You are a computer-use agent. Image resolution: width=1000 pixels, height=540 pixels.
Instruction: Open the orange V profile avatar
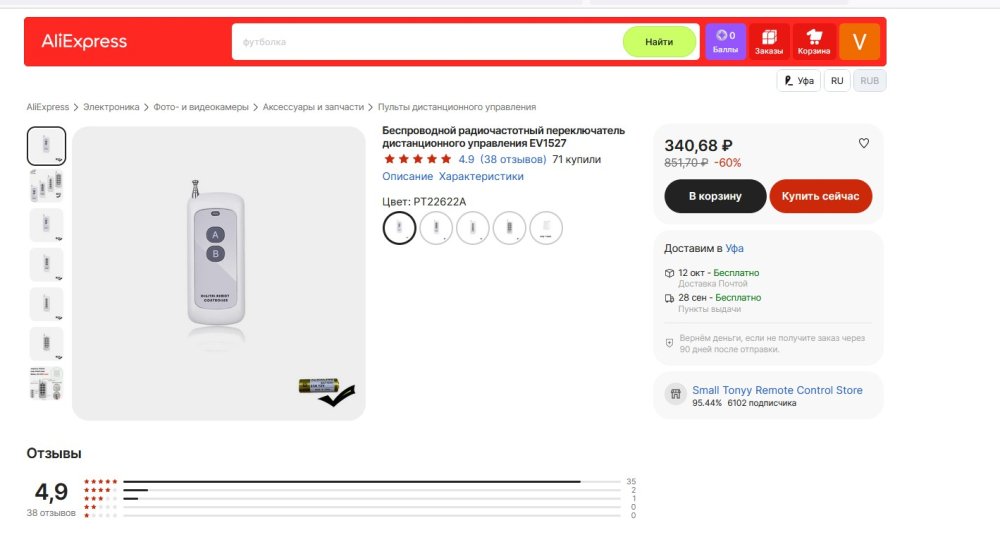point(859,42)
